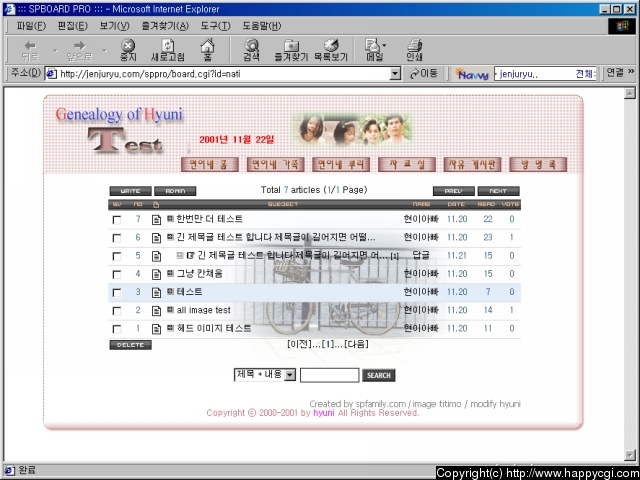Click into the search keyword text field

click(329, 375)
